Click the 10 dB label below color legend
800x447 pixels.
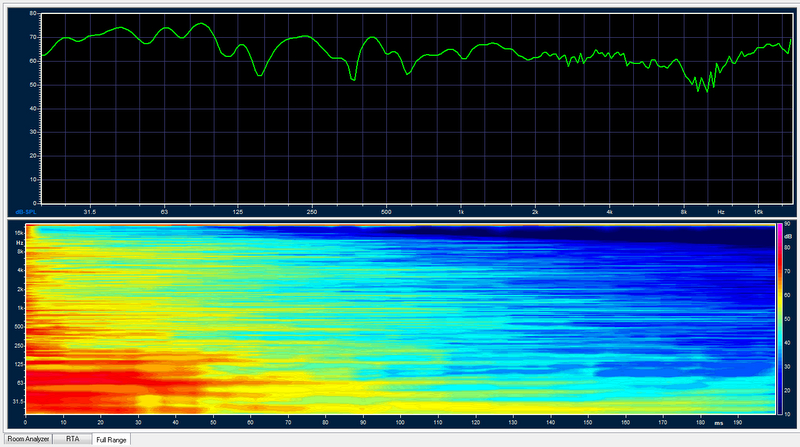tap(788, 414)
